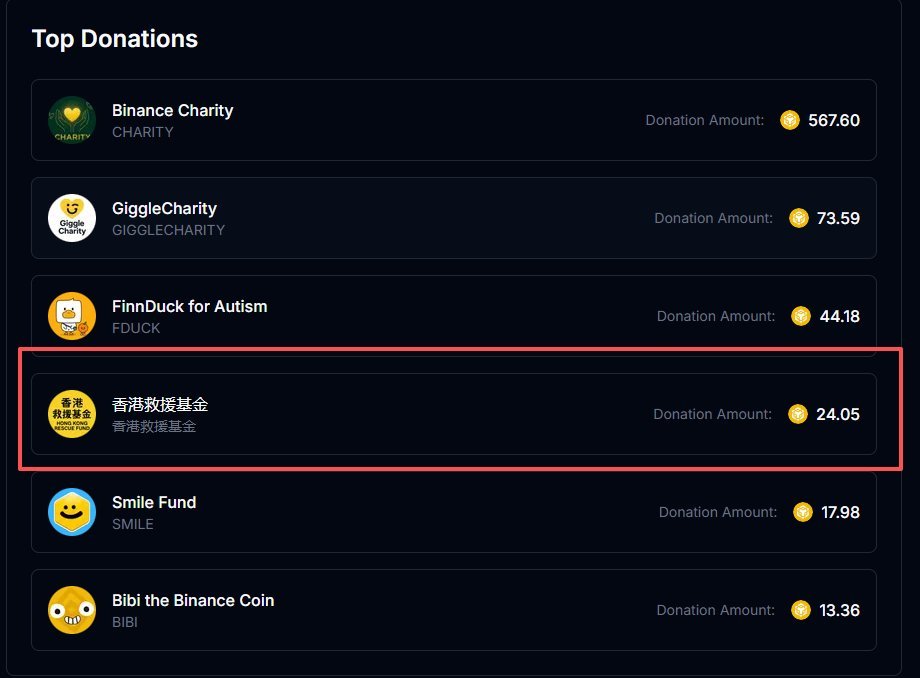The image size is (920, 678).
Task: Open the Bibi the Binance Coin title
Action: click(x=193, y=600)
